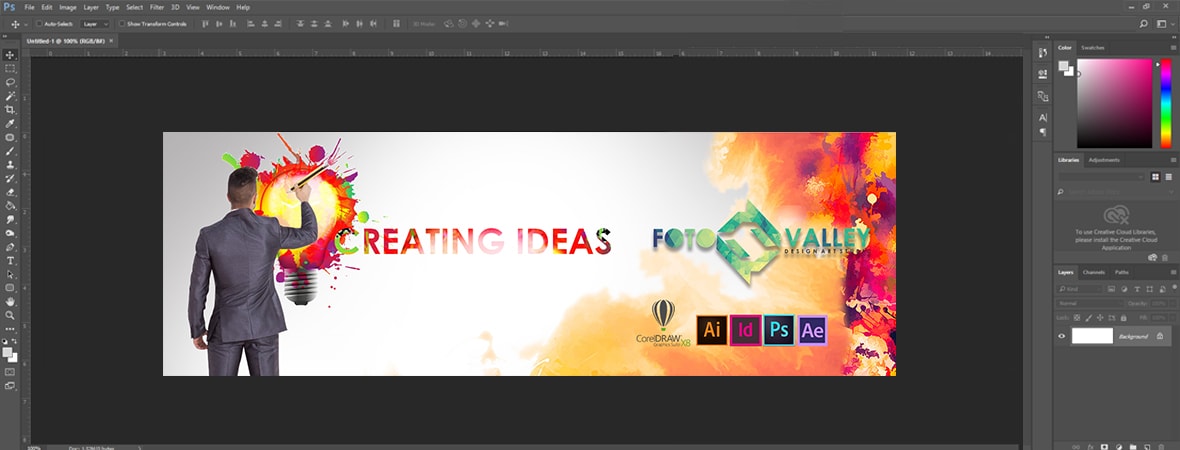The image size is (1180, 450).
Task: Open the Layers panel flyout menu
Action: pyautogui.click(x=1173, y=272)
